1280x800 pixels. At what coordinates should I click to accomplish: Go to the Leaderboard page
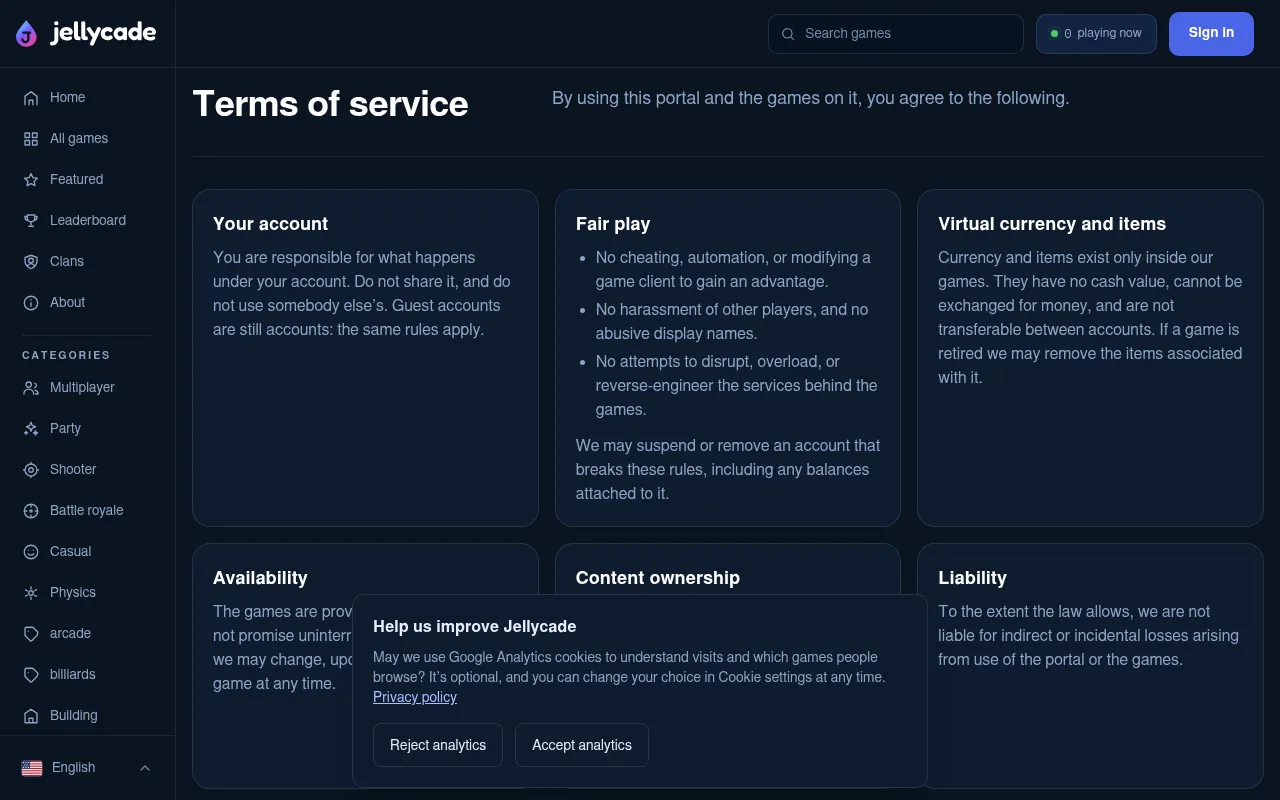87,220
